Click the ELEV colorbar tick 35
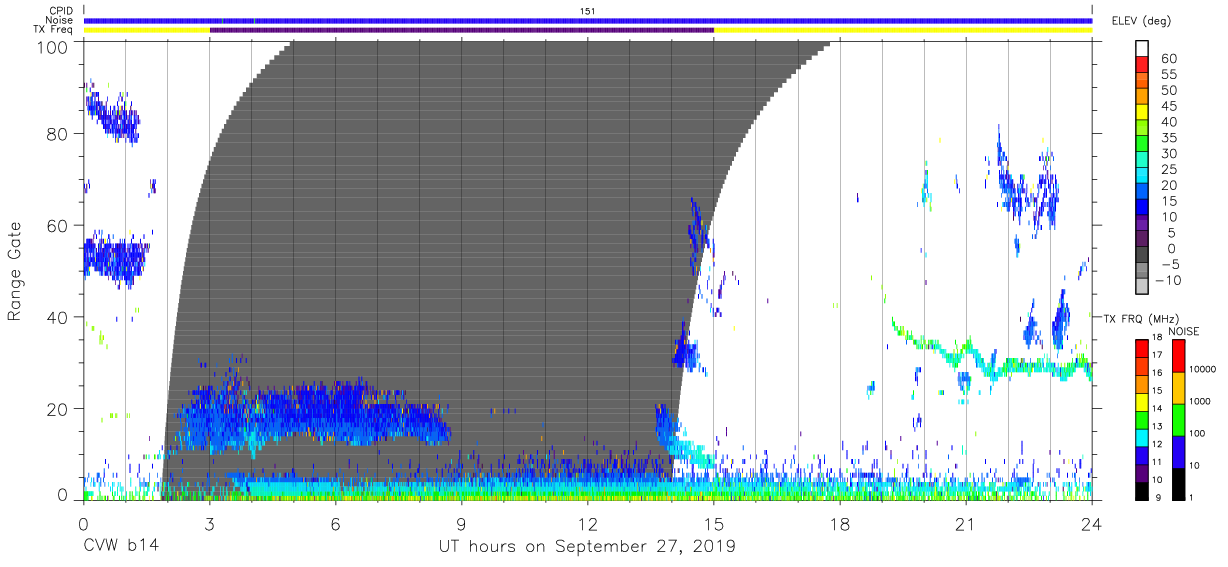The image size is (1228, 567). pyautogui.click(x=1167, y=138)
